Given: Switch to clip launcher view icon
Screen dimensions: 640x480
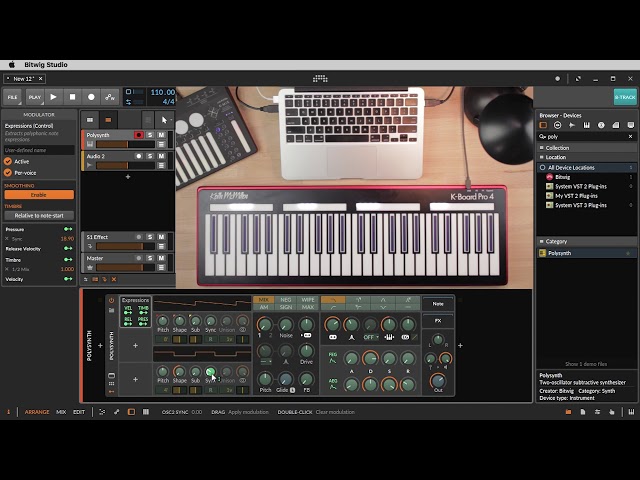Looking at the screenshot, I should pos(90,120).
